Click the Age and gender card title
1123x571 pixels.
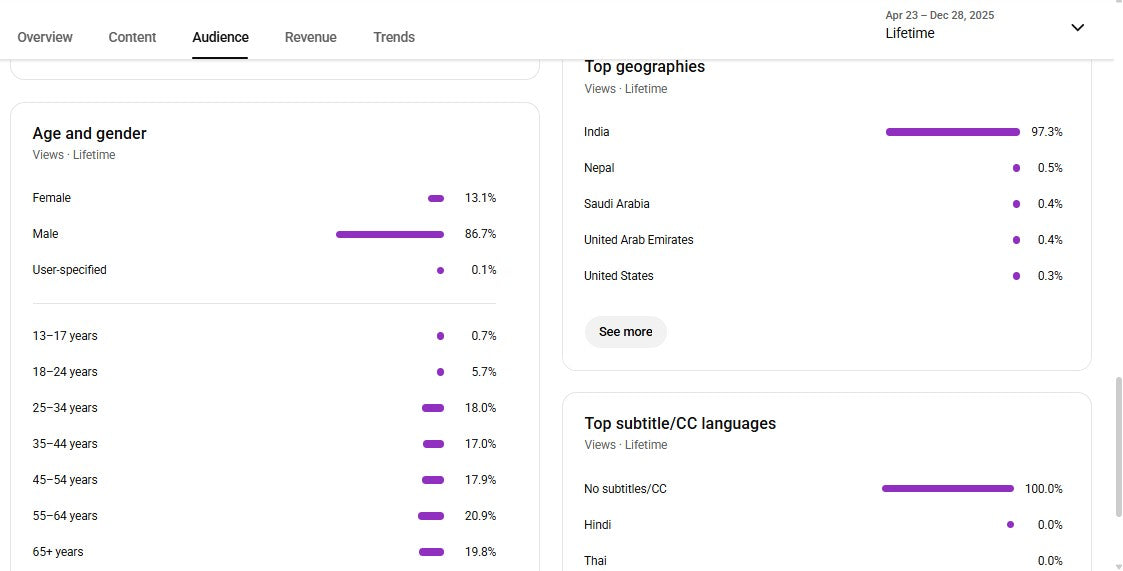click(x=89, y=133)
